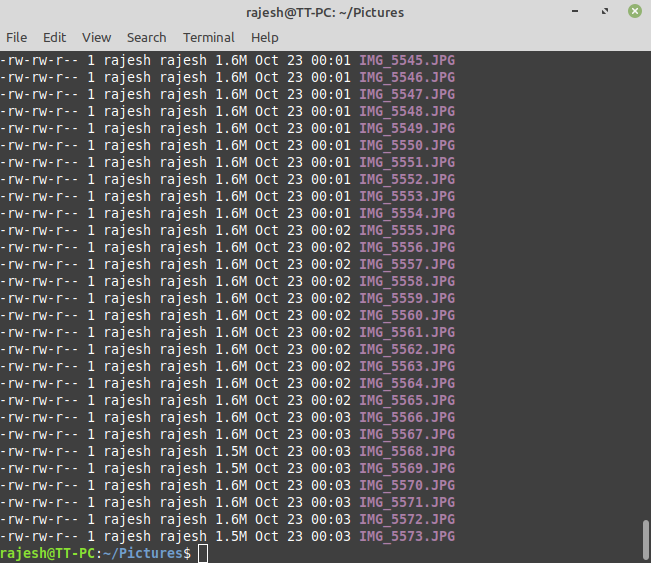Open the Edit menu
Image resolution: width=651 pixels, height=563 pixels.
pyautogui.click(x=54, y=37)
